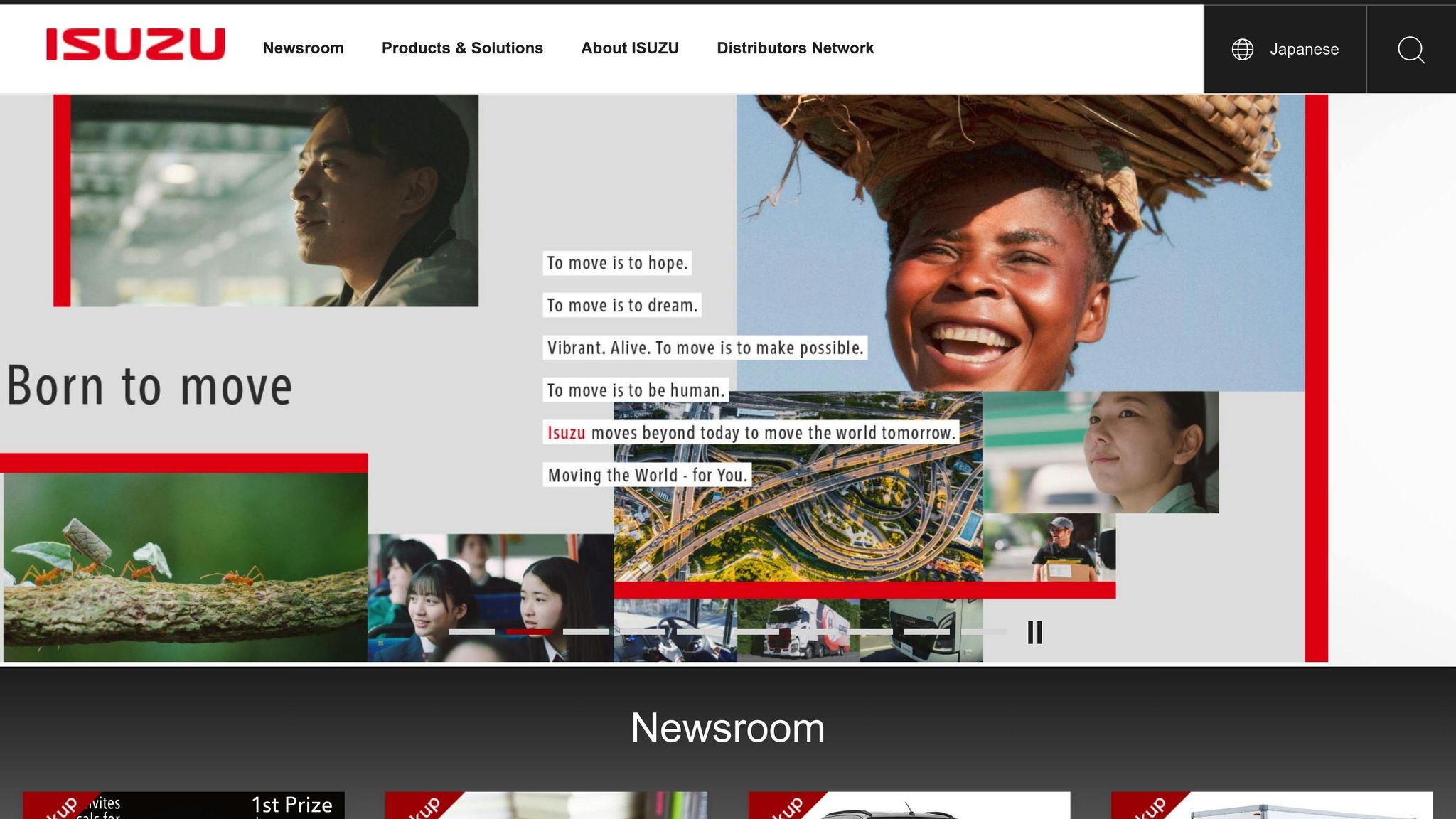The width and height of the screenshot is (1456, 819).
Task: Open Distributors Network menu item
Action: (x=795, y=48)
